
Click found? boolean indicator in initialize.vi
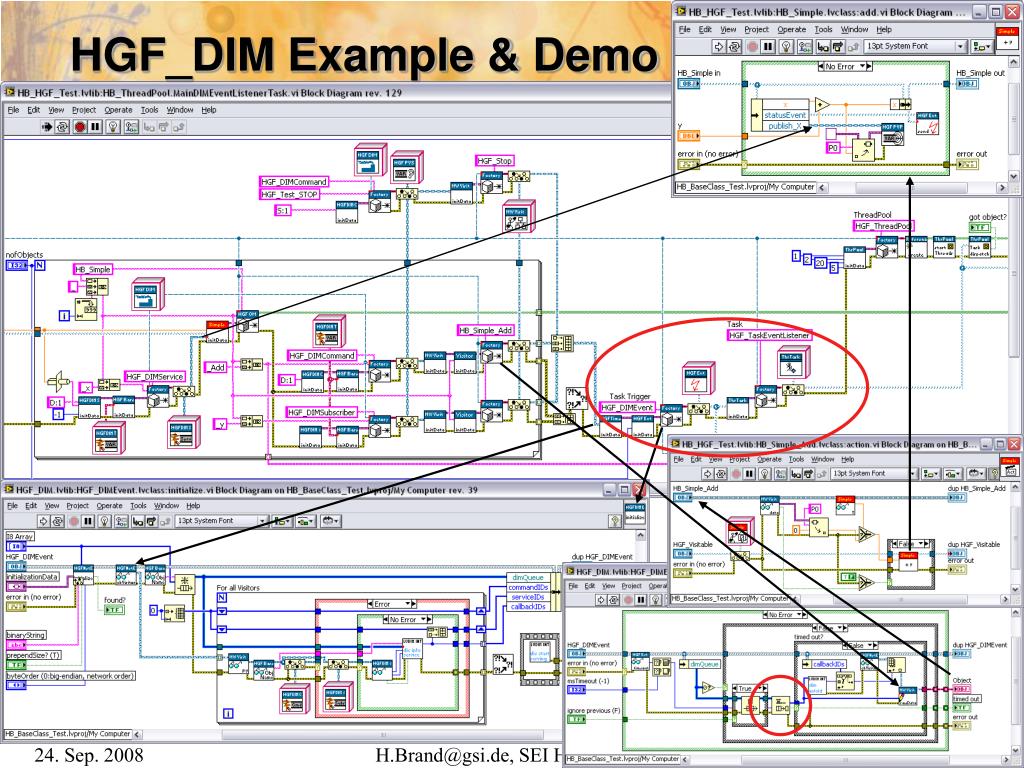click(114, 609)
